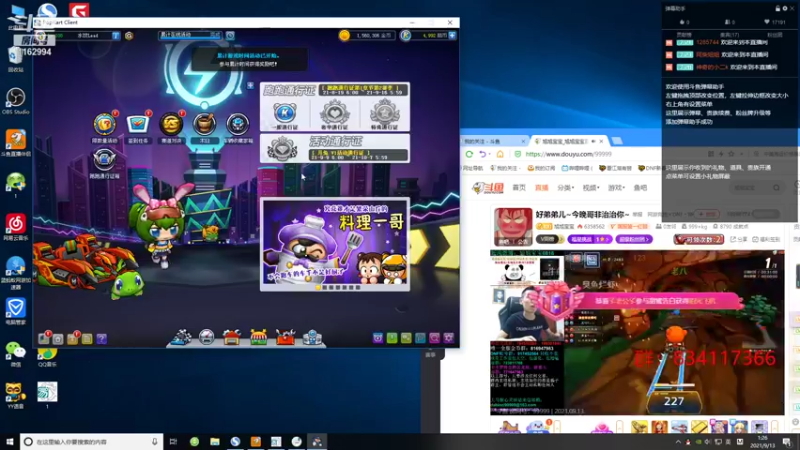Open the sign-in task checkmark icon
Screen dimensions: 800x450
point(138,123)
